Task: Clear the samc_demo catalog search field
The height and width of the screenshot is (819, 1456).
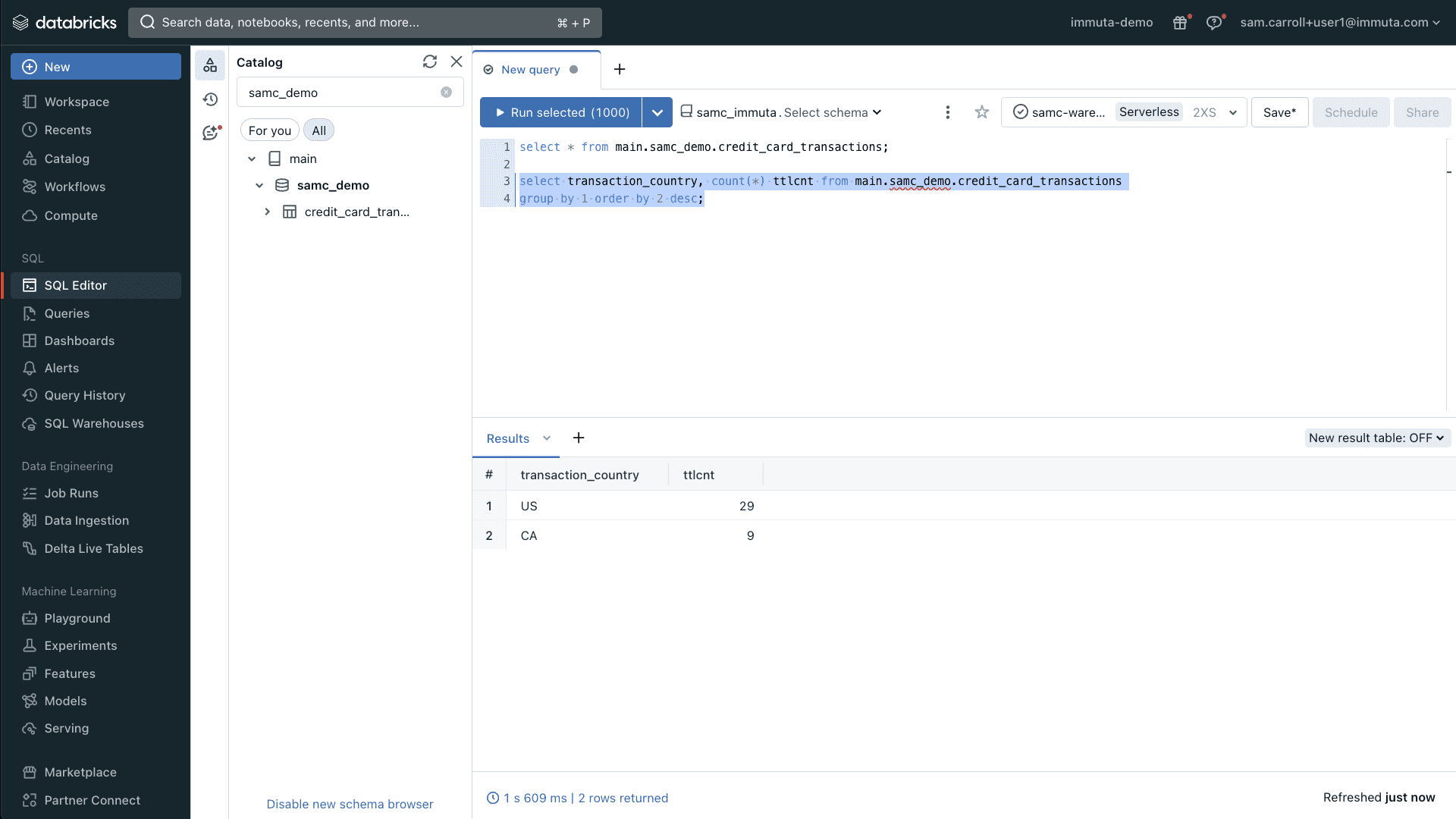Action: 446,92
